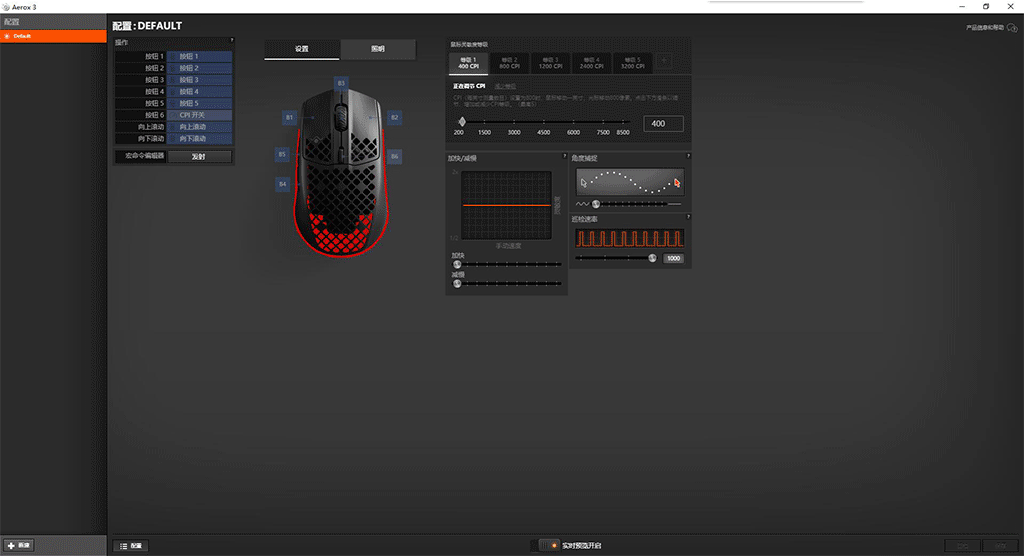Open help for 巡检速率 panel
The width and height of the screenshot is (1024, 556).
688,217
